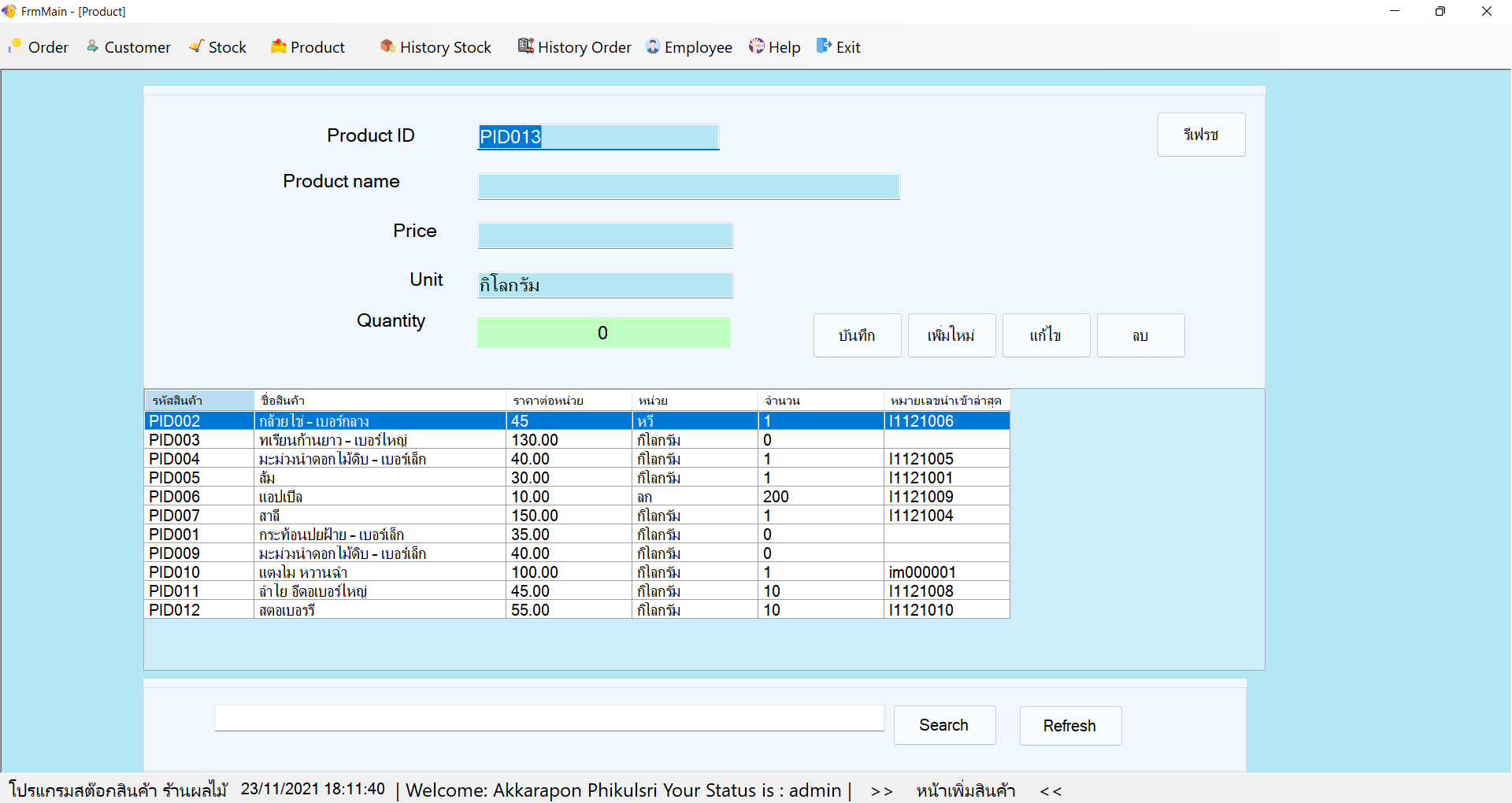Click the History Order icon

[x=525, y=46]
